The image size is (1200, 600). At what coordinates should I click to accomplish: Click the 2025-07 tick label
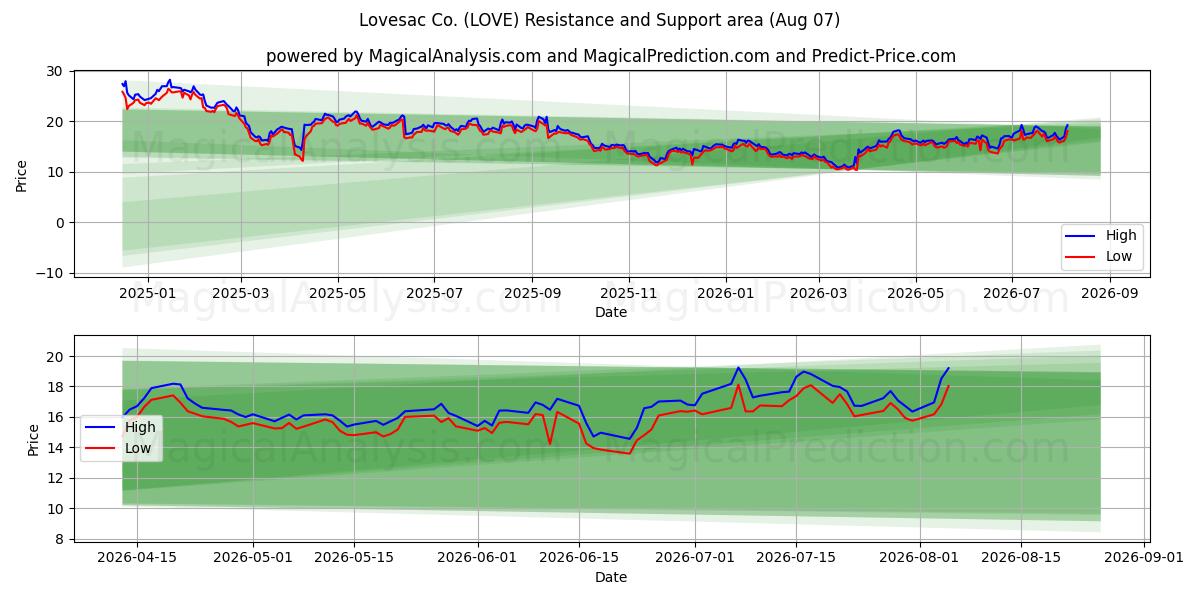[x=434, y=293]
